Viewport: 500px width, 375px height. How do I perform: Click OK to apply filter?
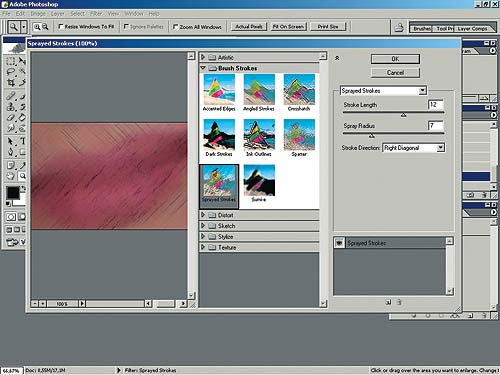[x=395, y=59]
